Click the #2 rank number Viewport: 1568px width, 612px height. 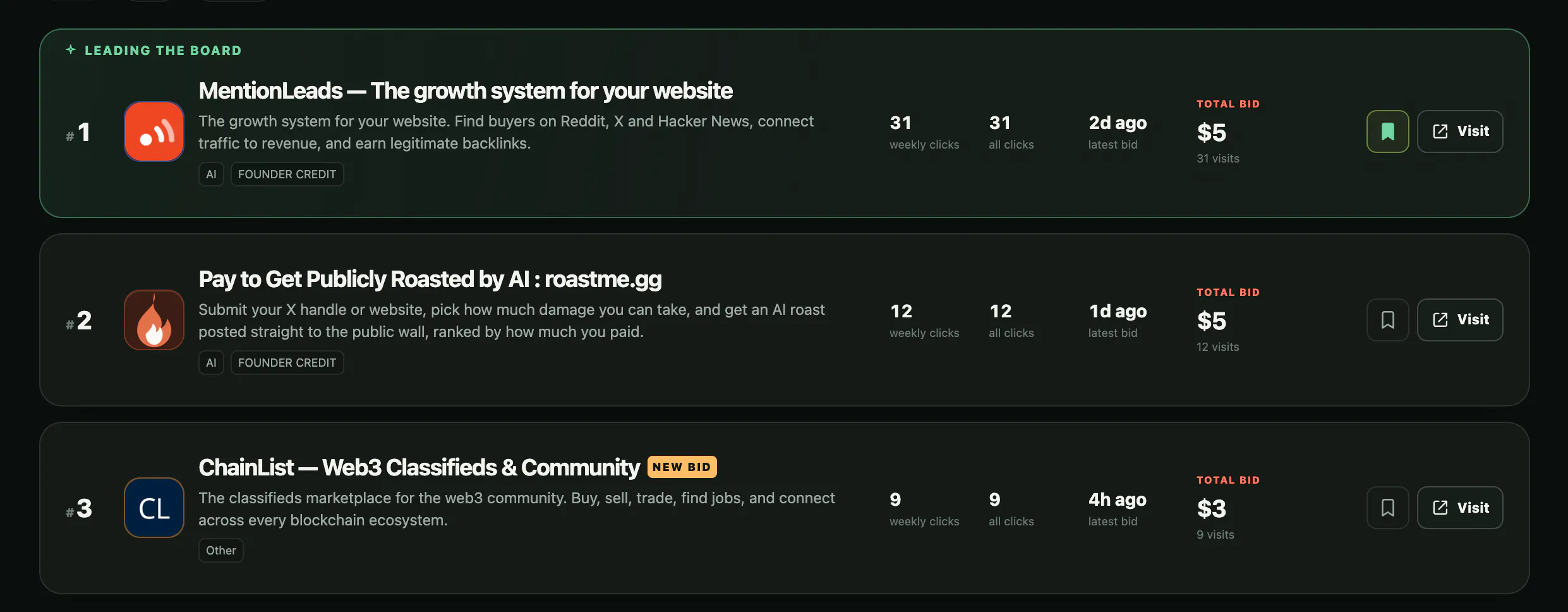(x=79, y=321)
